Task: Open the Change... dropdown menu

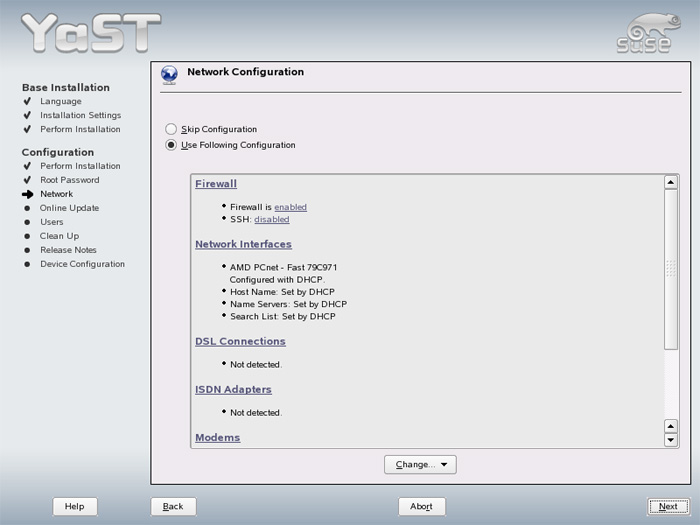Action: [x=420, y=465]
